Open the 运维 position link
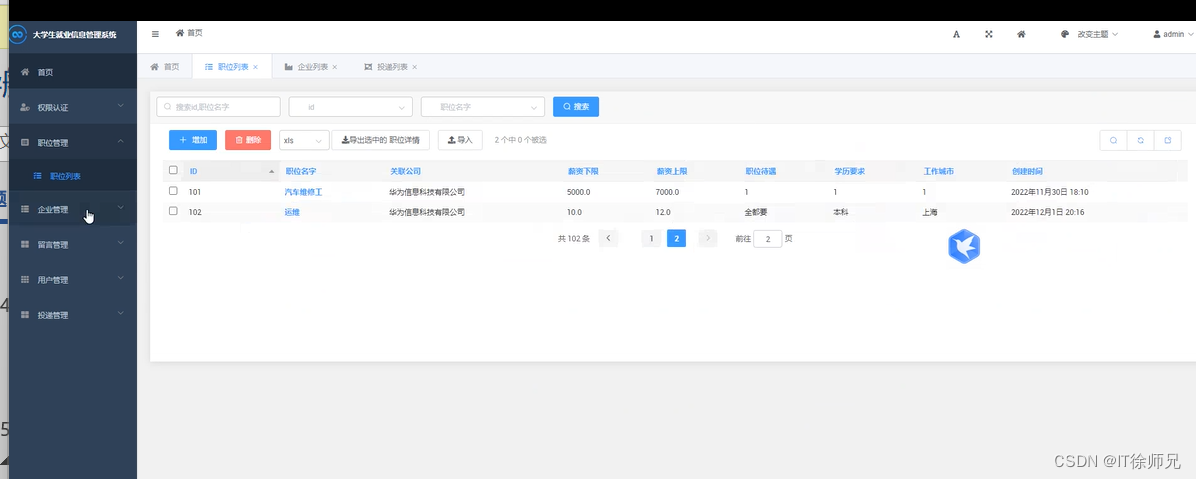1196x479 pixels. 292,212
